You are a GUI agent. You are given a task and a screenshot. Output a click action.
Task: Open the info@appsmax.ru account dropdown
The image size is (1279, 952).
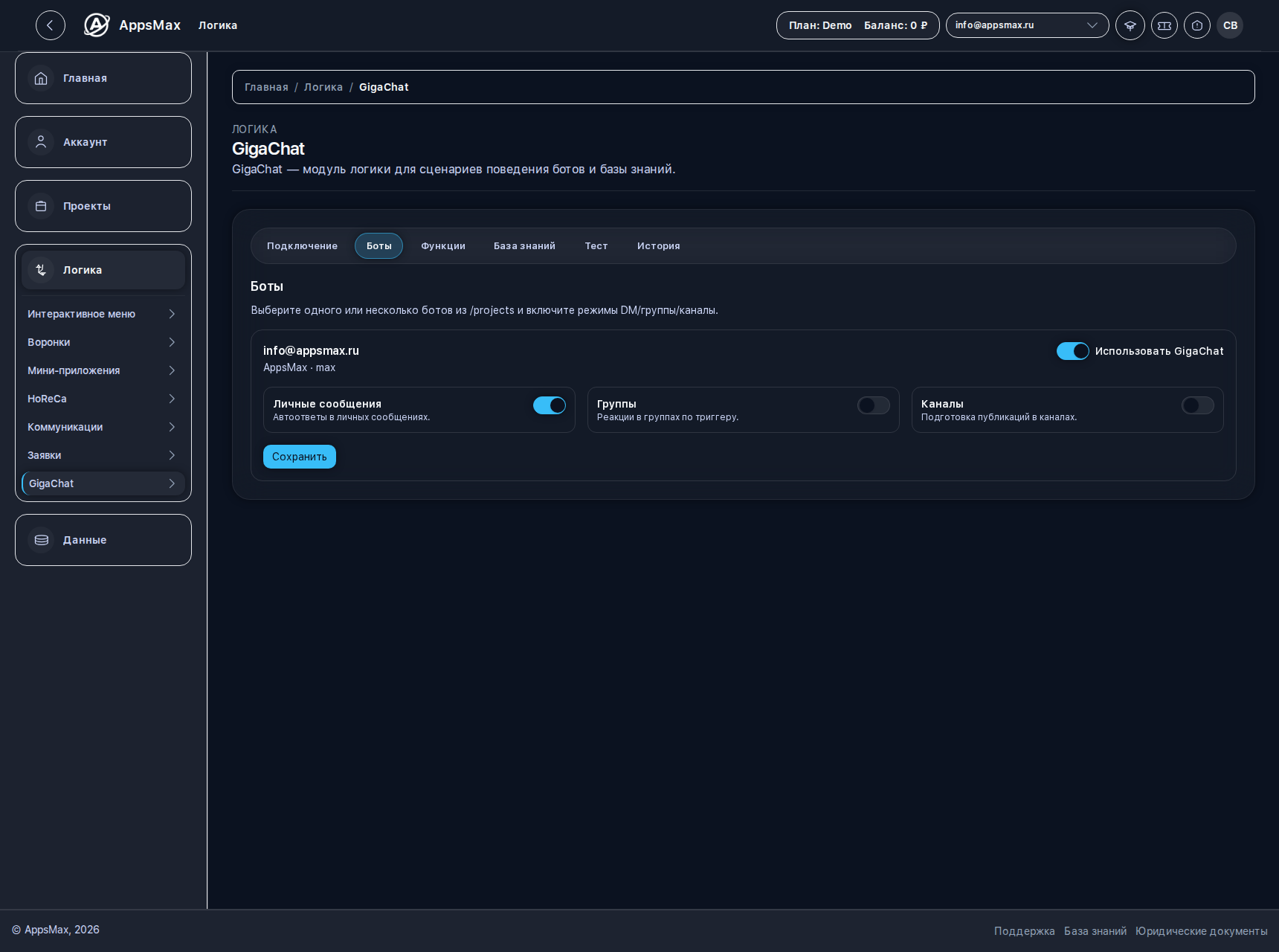1028,25
